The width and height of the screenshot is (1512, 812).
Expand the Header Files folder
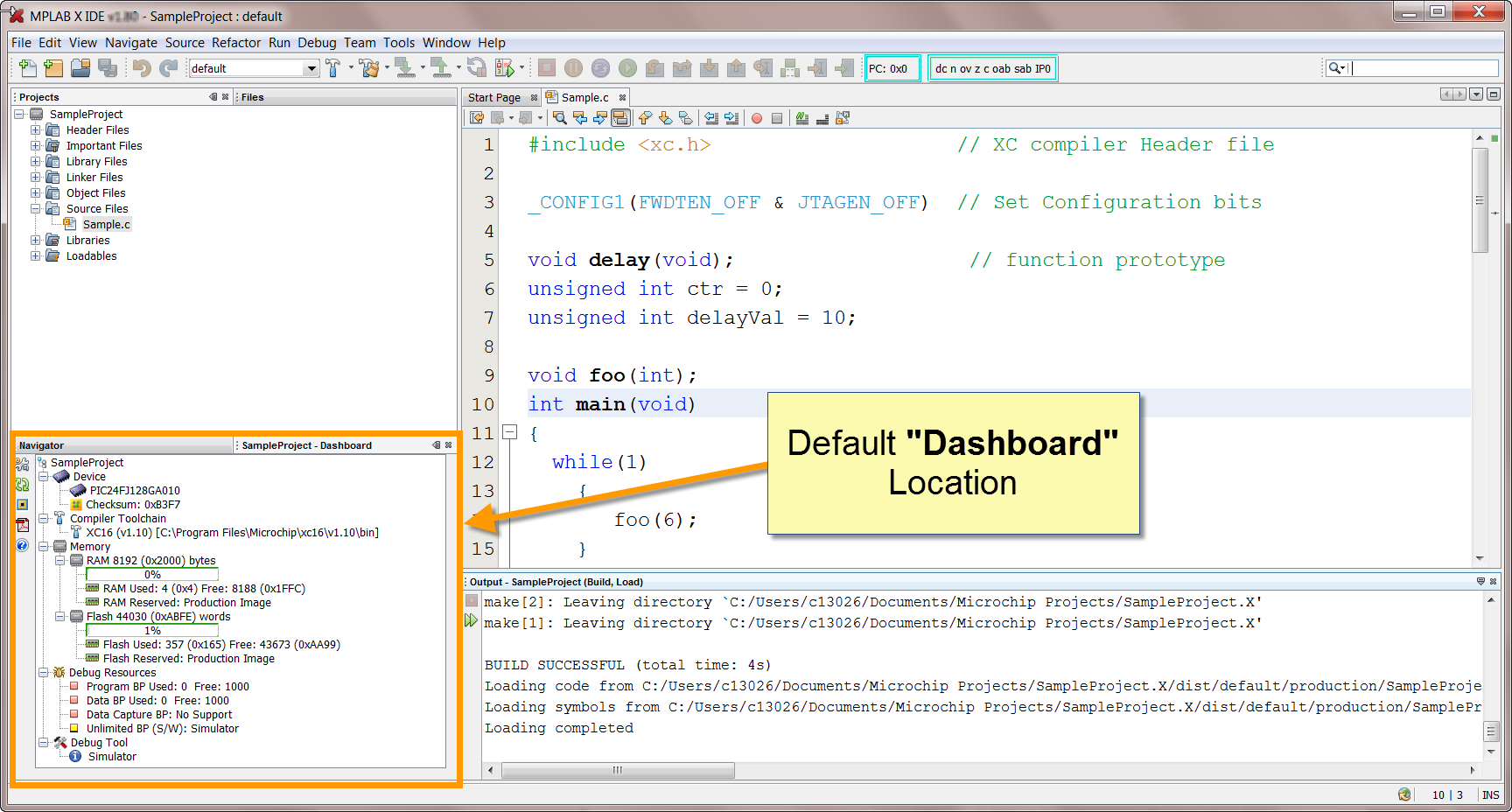click(x=36, y=130)
